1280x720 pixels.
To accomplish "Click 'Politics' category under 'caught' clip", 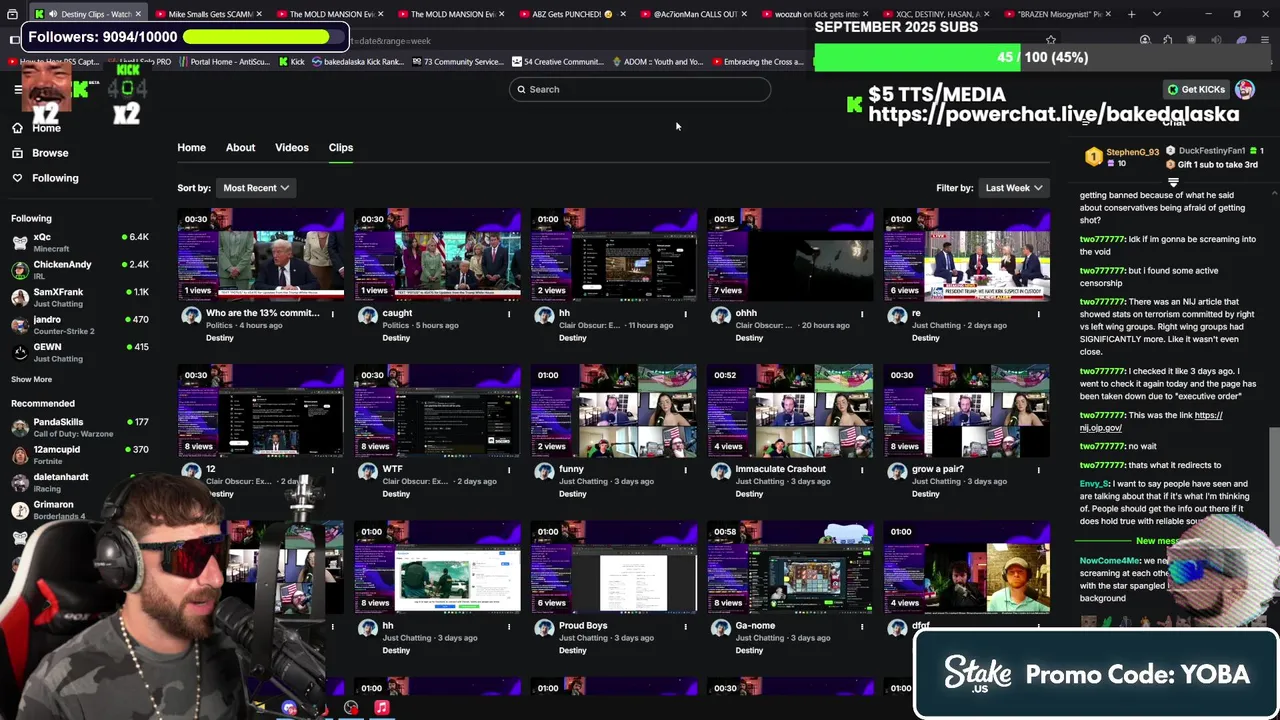I will 396,325.
